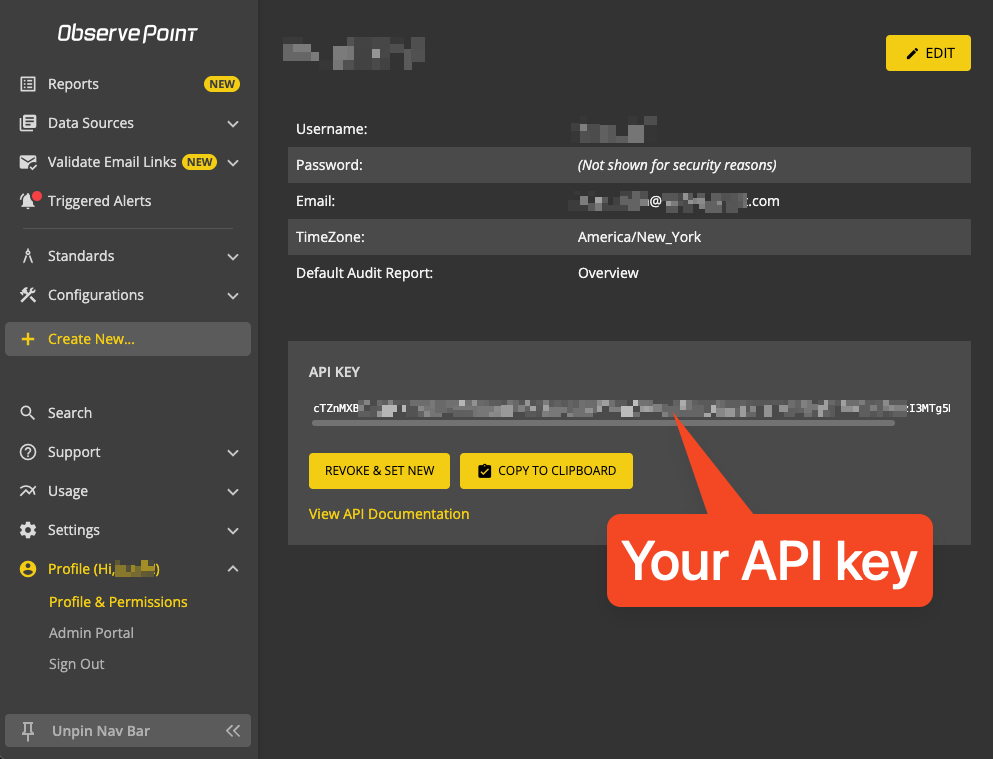
Task: Click the Search magnifier icon
Action: pos(28,413)
